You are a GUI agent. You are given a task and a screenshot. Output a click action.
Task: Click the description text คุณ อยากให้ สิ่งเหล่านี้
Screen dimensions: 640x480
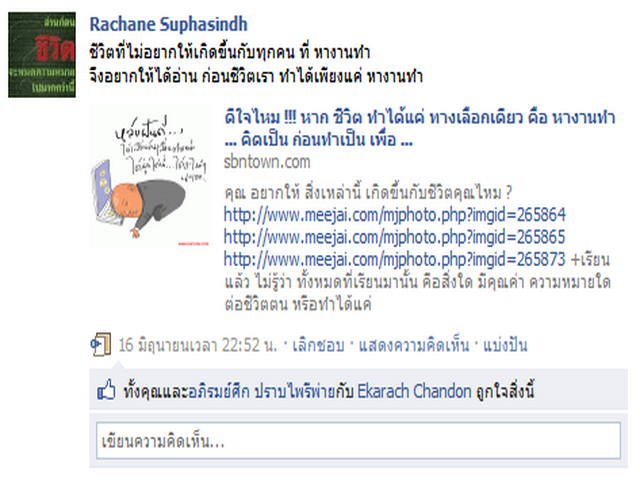click(x=368, y=193)
